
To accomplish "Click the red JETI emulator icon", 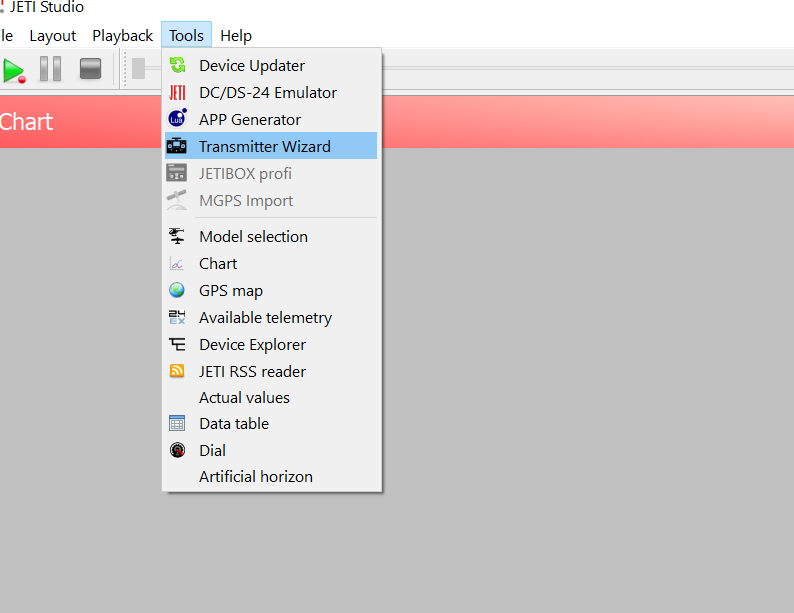I will (177, 93).
